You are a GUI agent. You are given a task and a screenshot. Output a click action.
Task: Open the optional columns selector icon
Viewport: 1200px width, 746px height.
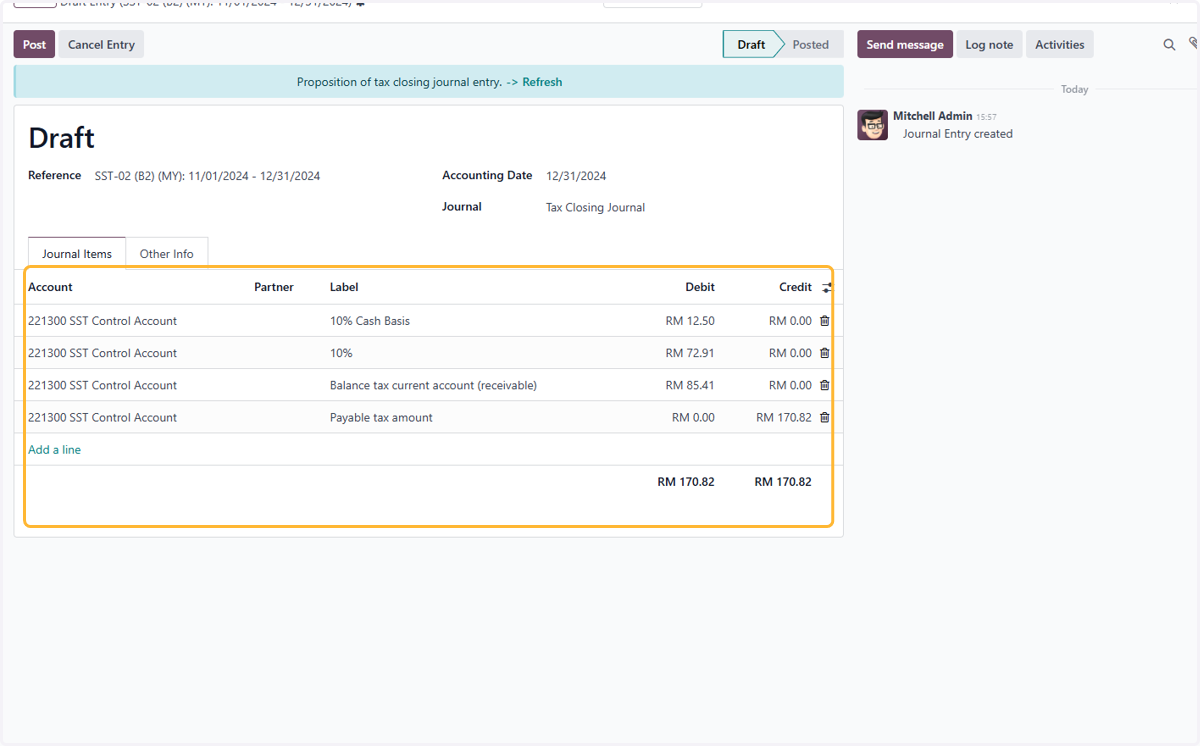827,288
